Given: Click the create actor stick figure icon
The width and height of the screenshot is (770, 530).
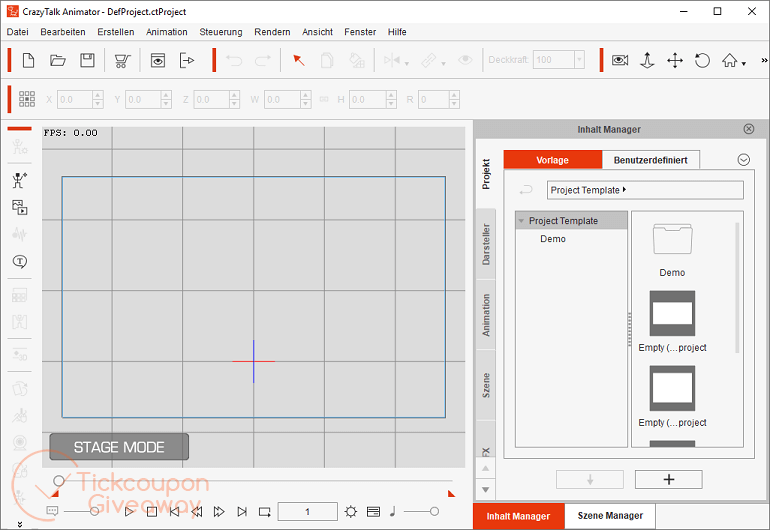Looking at the screenshot, I should click(20, 180).
